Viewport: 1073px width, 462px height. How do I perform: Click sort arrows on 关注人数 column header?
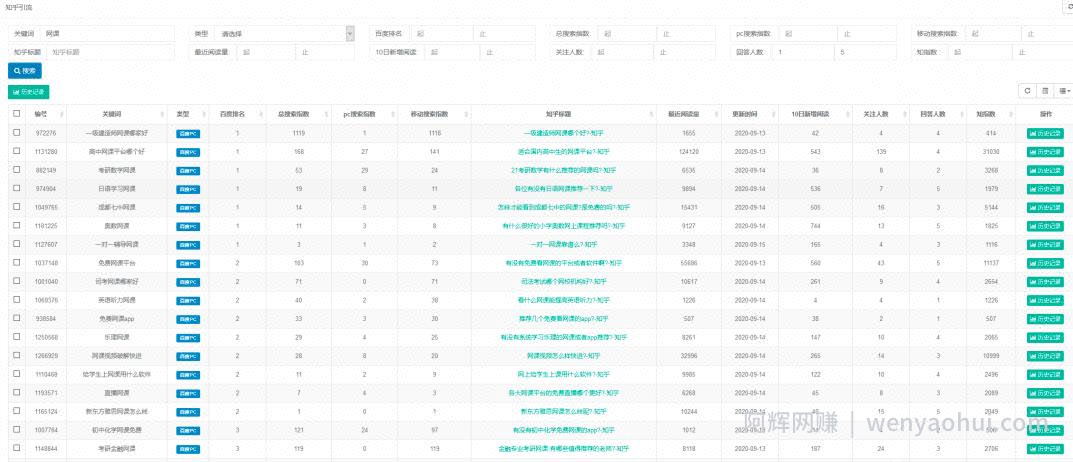pos(903,114)
